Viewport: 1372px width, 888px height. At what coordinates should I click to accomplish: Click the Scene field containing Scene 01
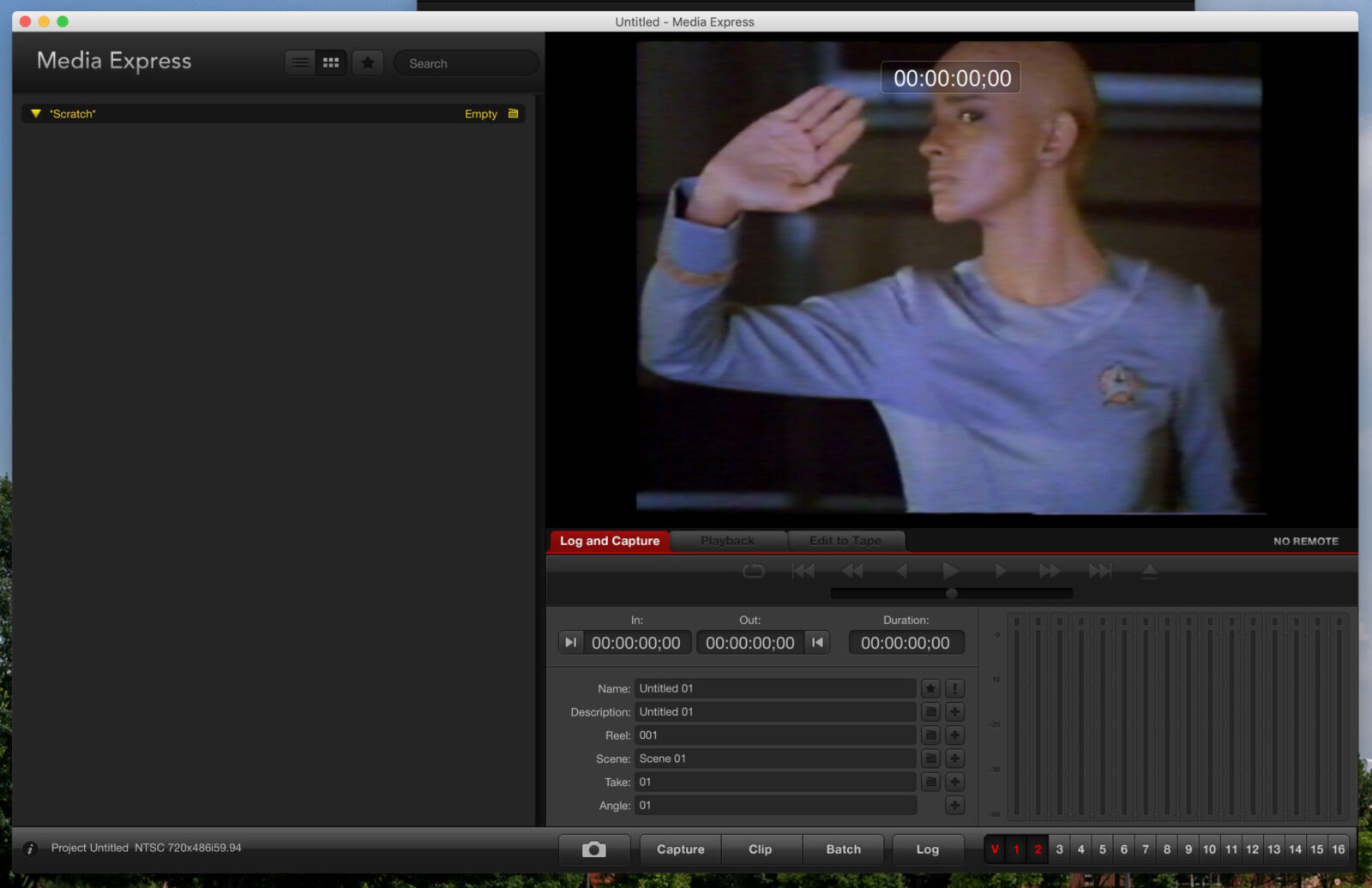coord(775,759)
